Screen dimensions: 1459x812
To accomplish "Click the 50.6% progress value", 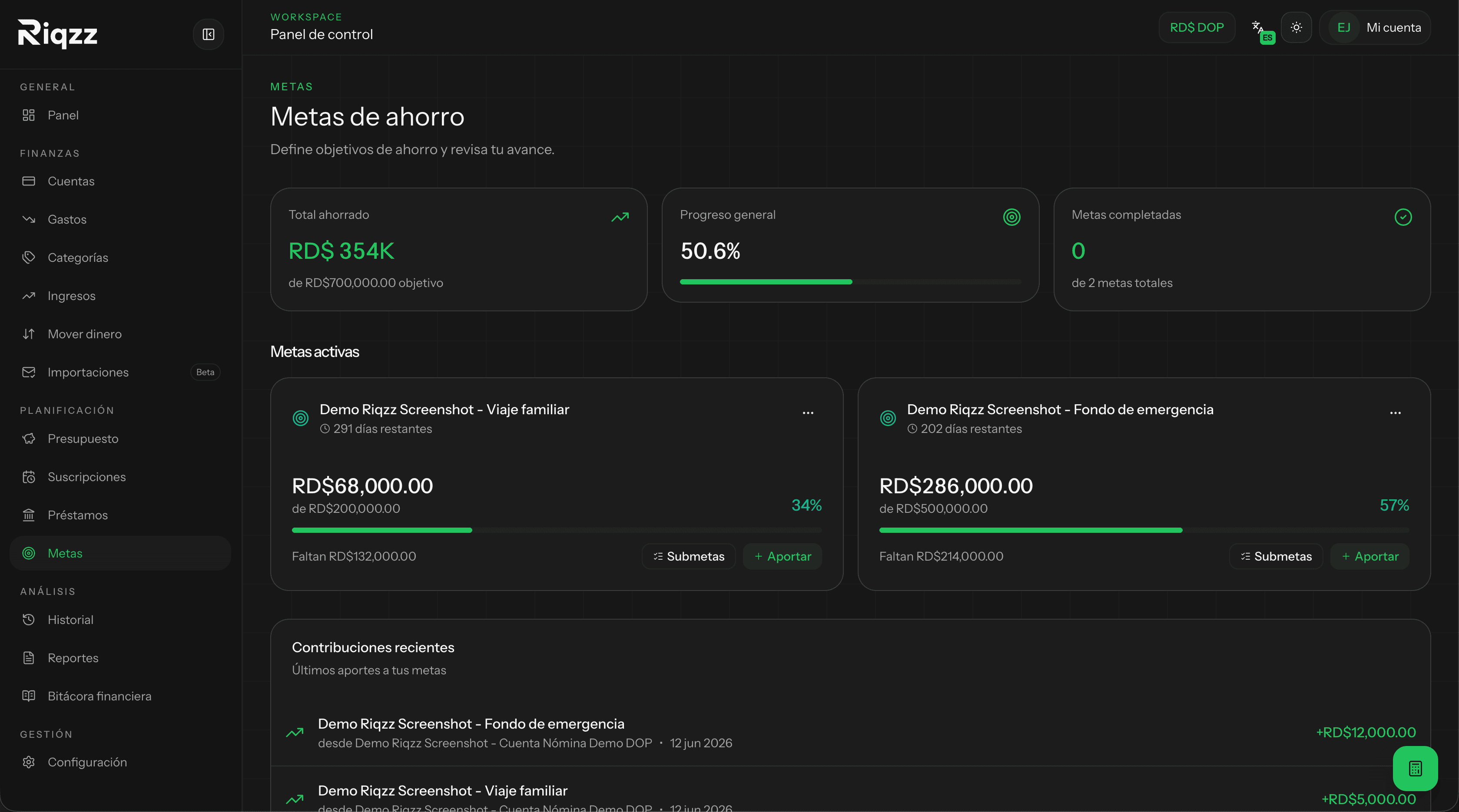I will [x=710, y=251].
